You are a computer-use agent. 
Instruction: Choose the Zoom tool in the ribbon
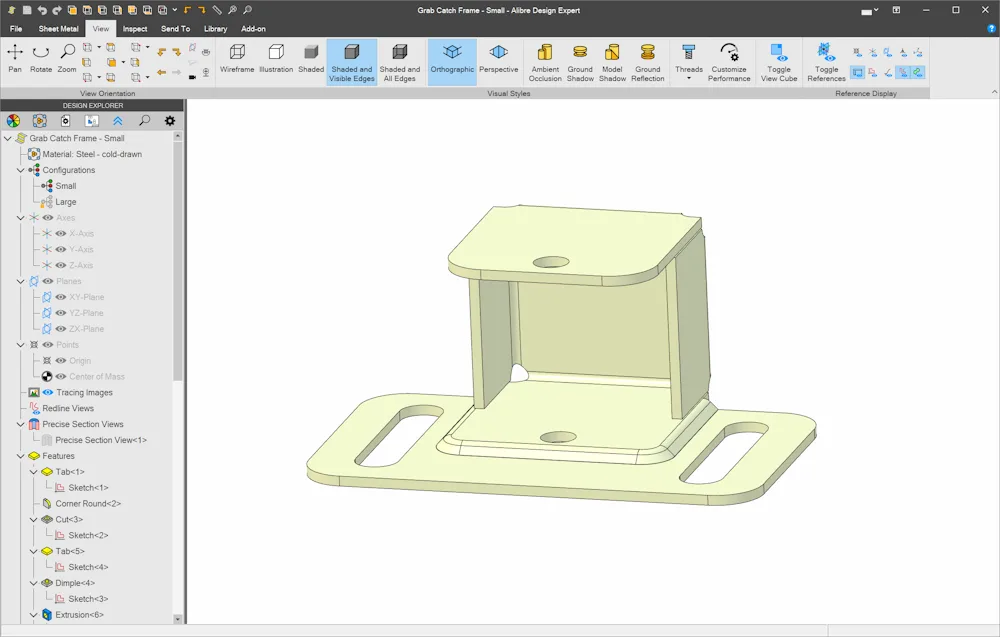67,59
